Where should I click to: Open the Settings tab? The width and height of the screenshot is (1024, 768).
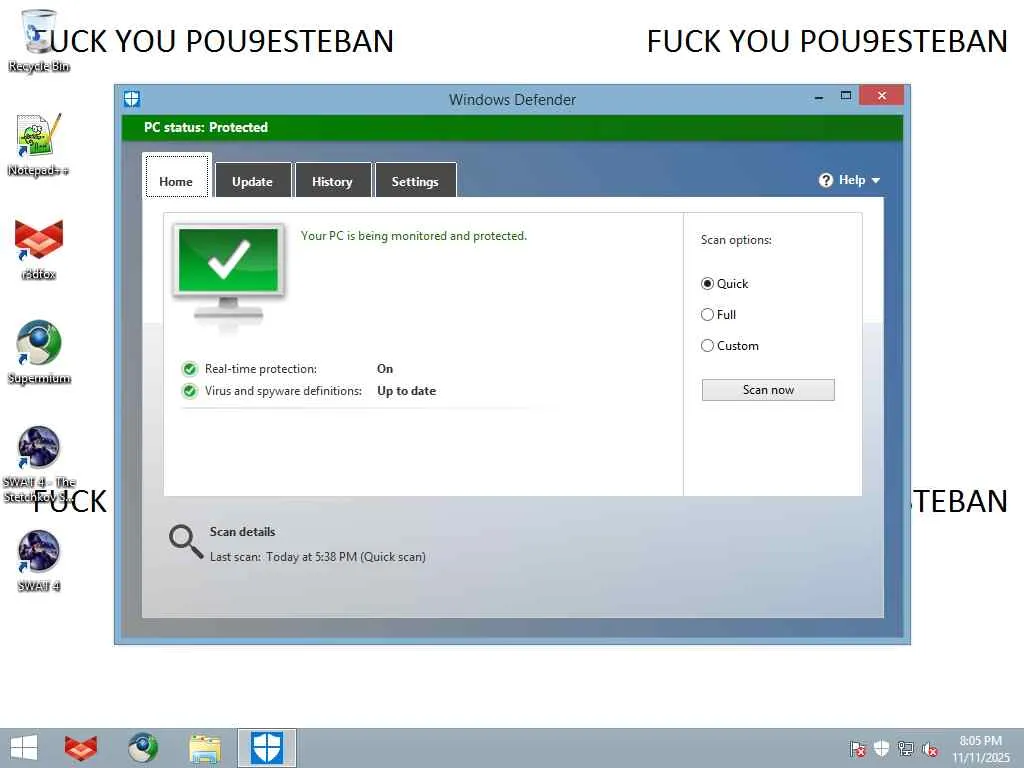[415, 180]
